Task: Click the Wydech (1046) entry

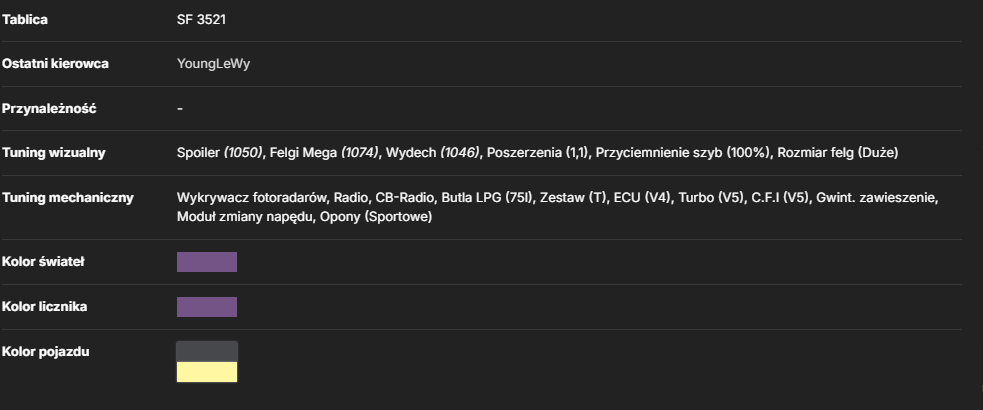Action: pos(433,153)
